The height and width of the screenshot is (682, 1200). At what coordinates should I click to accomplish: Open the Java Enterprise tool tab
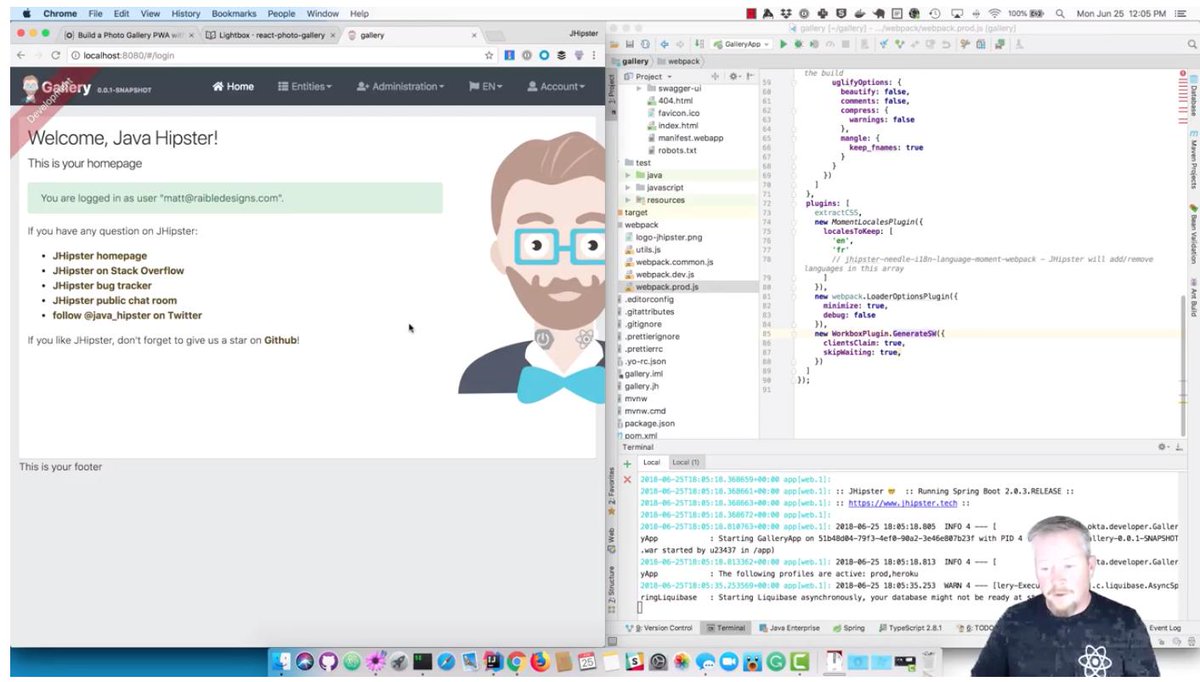[x=789, y=628]
